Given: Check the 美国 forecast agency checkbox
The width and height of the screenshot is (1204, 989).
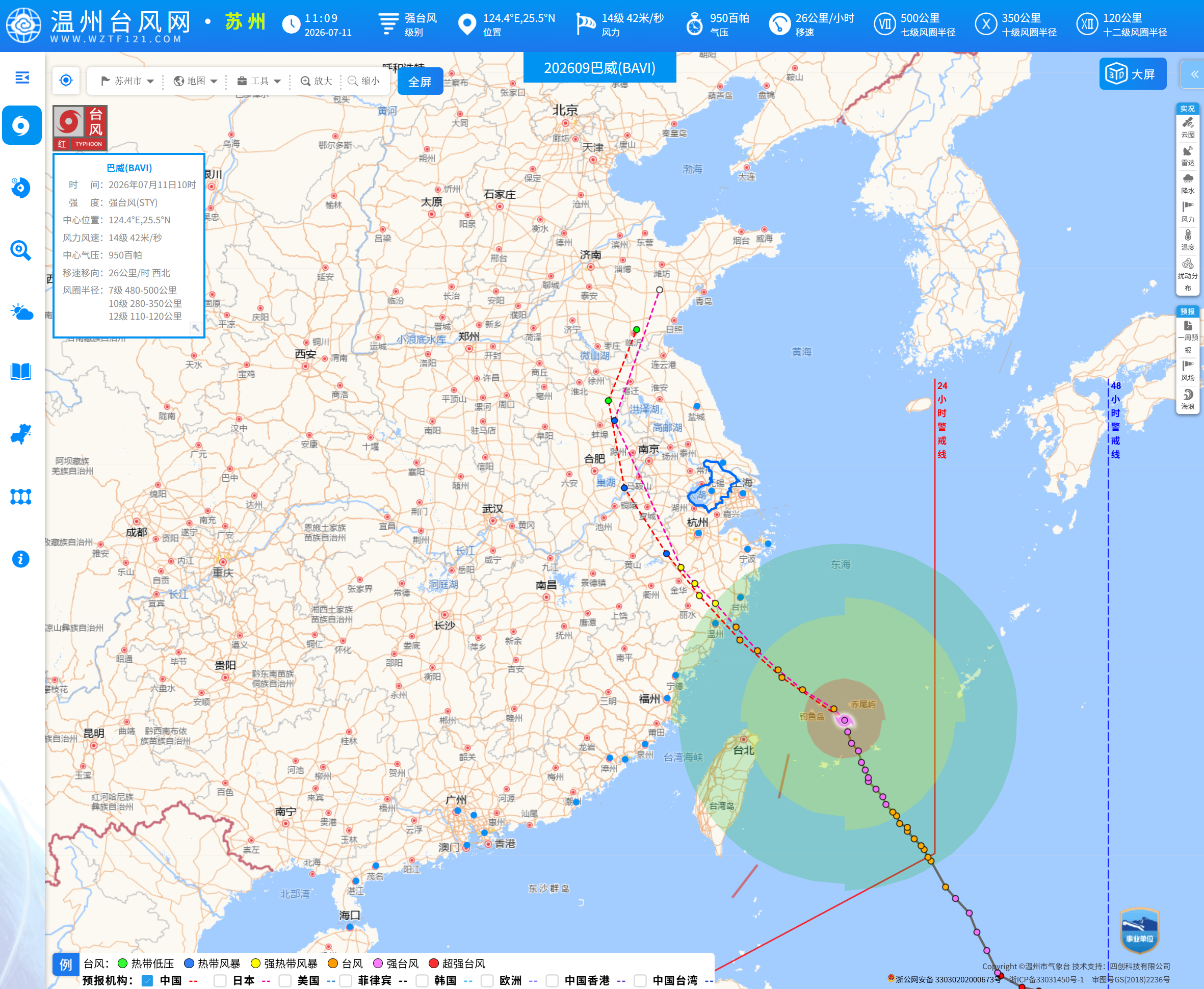Looking at the screenshot, I should (285, 980).
